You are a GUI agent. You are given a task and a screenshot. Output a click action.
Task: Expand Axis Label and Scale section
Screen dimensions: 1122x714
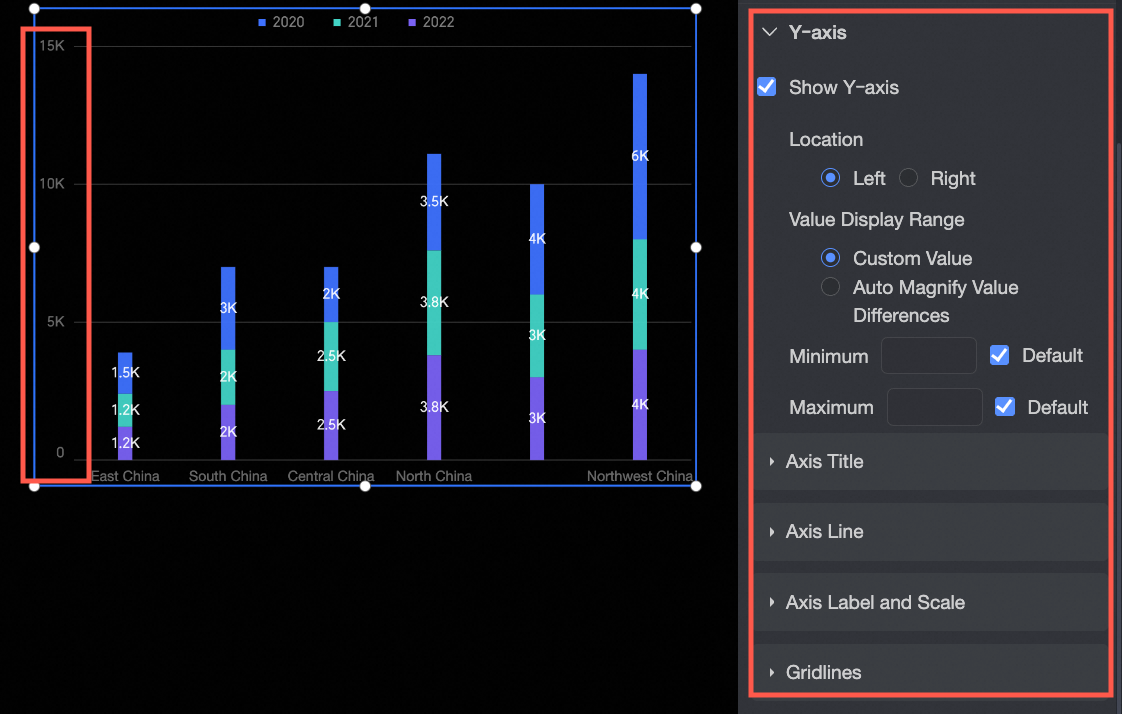(x=930, y=602)
